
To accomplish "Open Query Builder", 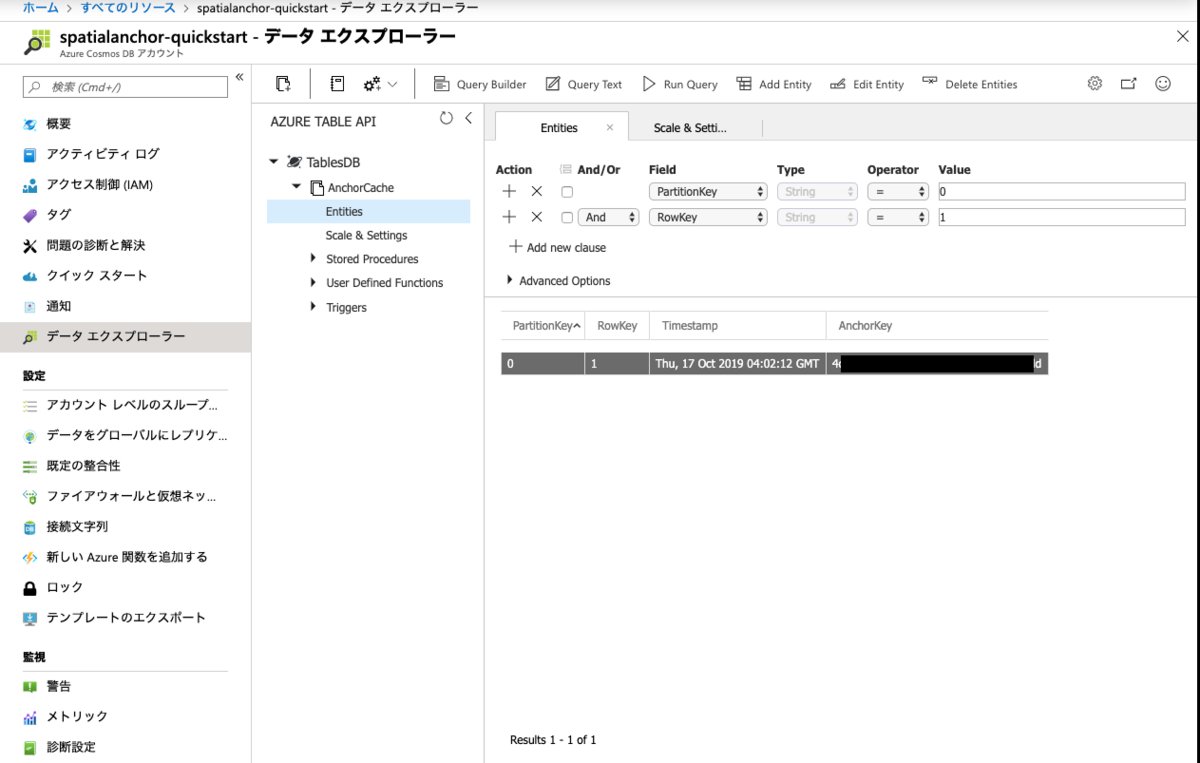I will pyautogui.click(x=479, y=84).
